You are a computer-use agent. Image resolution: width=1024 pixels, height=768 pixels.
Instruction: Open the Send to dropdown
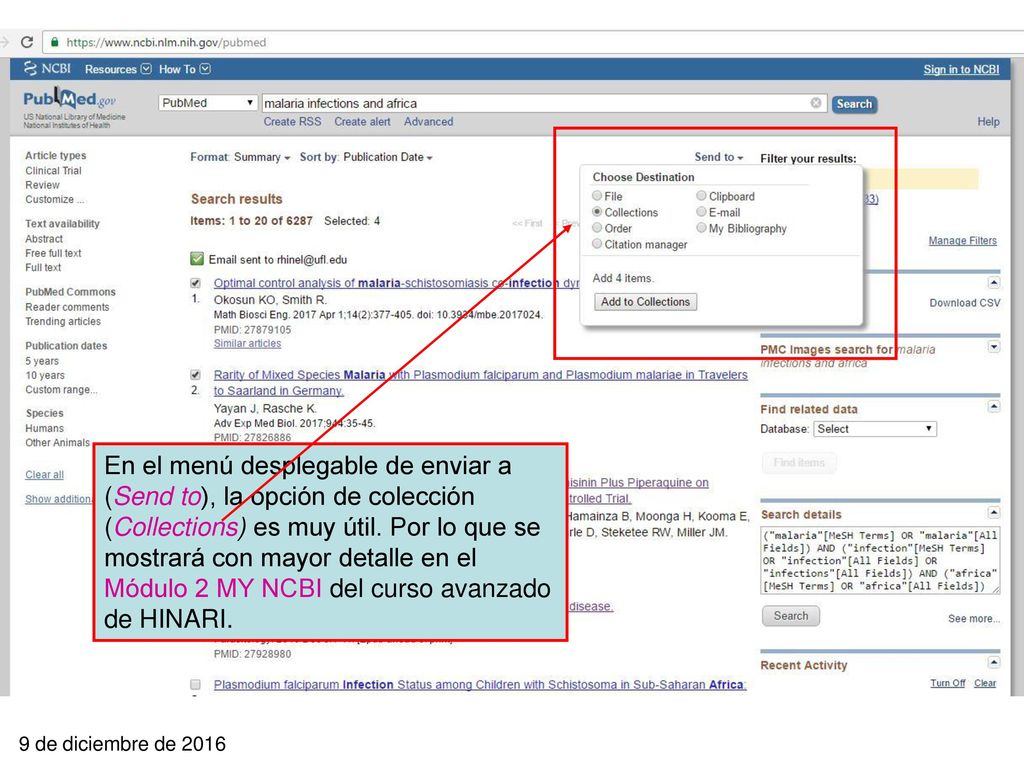point(718,157)
